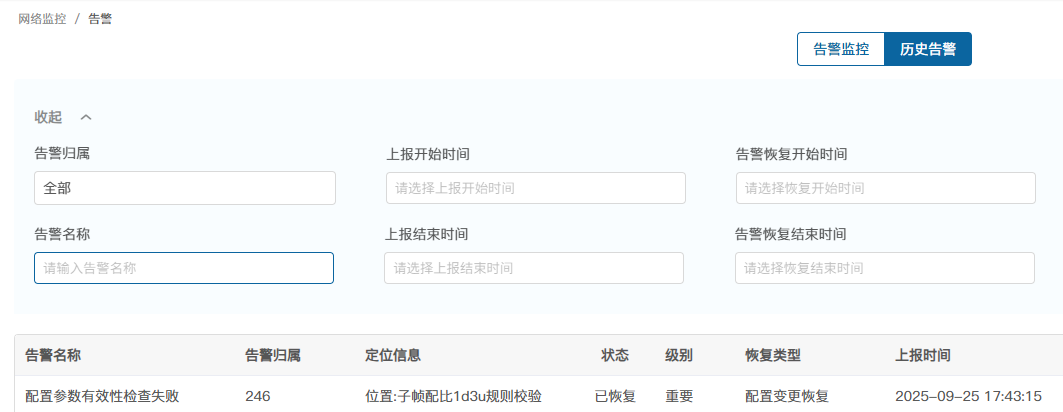Open the 告警归属 dropdown showing 全部
The height and width of the screenshot is (412, 1063).
(x=185, y=188)
